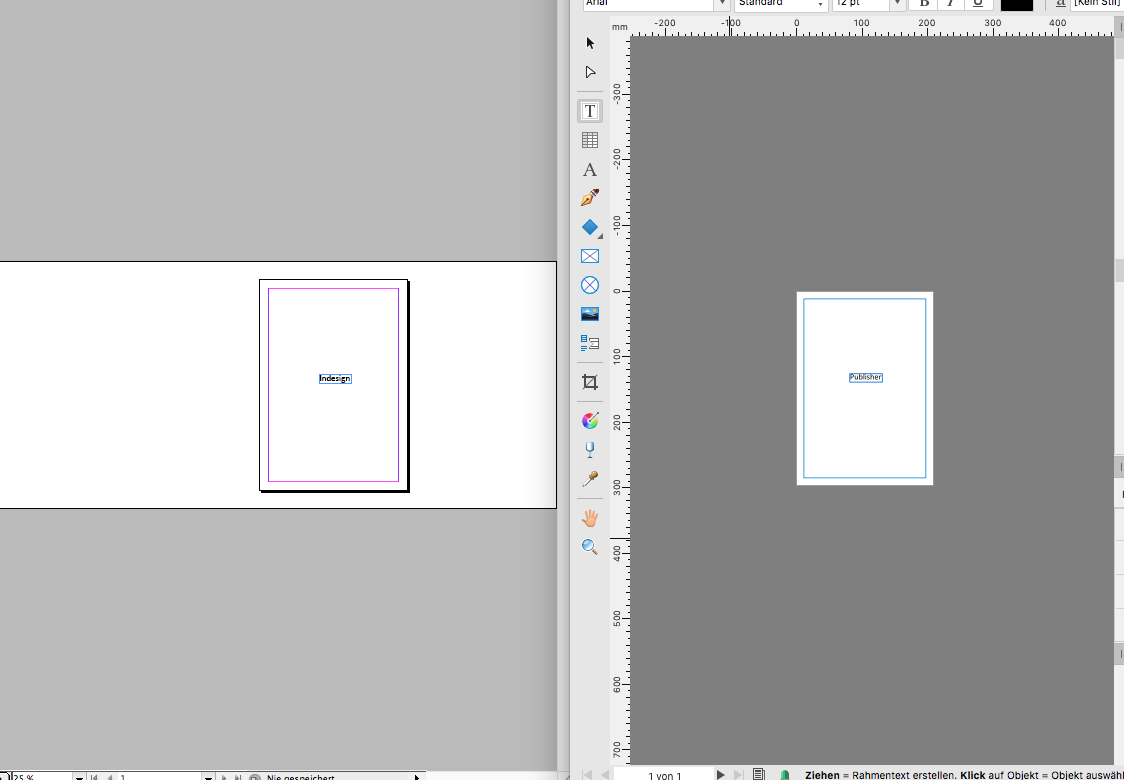The height and width of the screenshot is (780, 1124).
Task: Select the Move tool arrow in Publisher
Action: coord(590,43)
